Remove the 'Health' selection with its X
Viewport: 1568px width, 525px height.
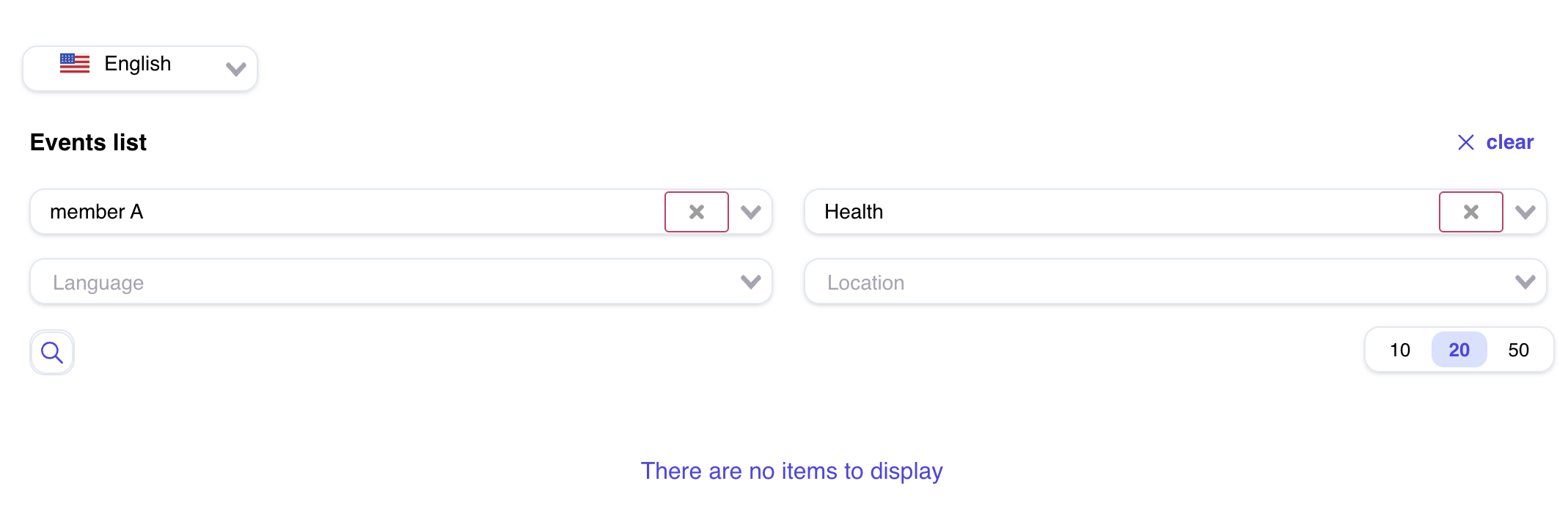point(1470,212)
